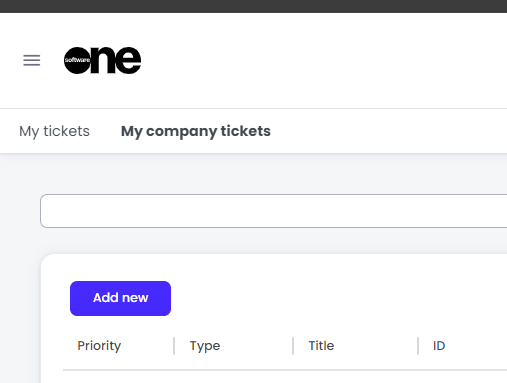Click the SoftwareOne logo
507x383 pixels.
coord(102,60)
